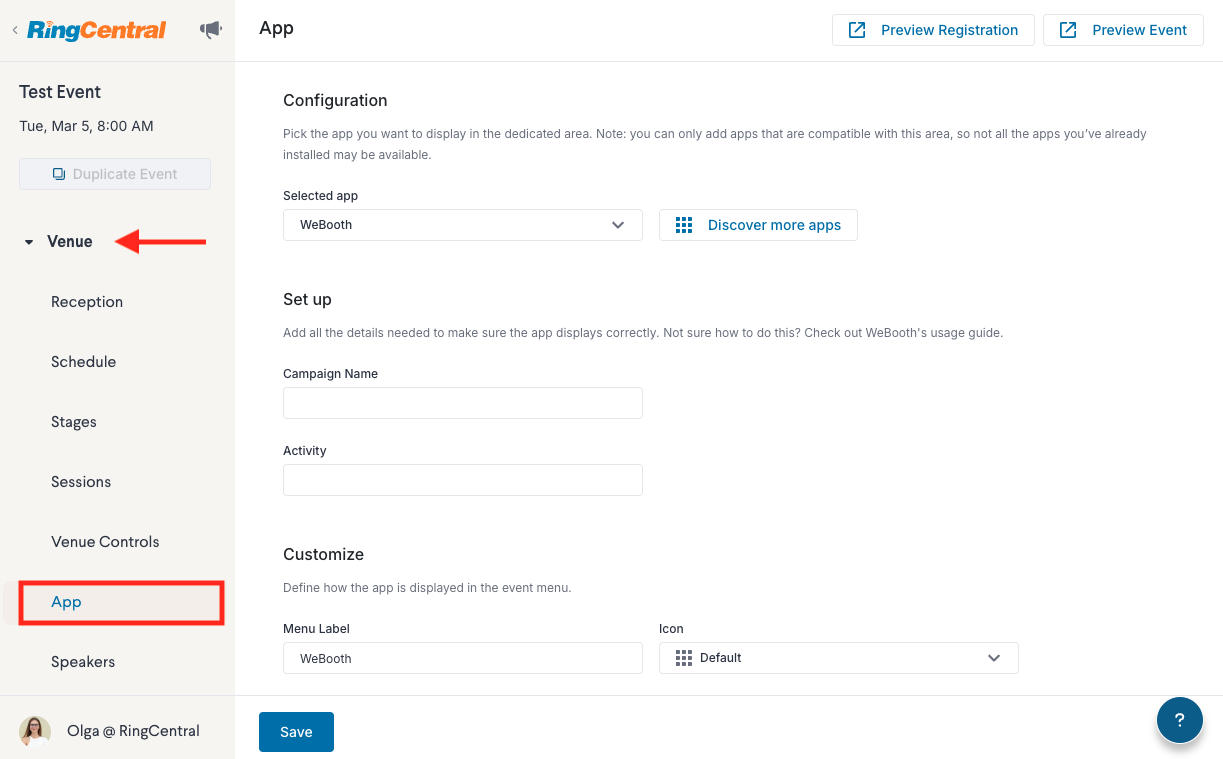The width and height of the screenshot is (1223, 759).
Task: Open Venue Controls in sidebar
Action: click(x=105, y=542)
